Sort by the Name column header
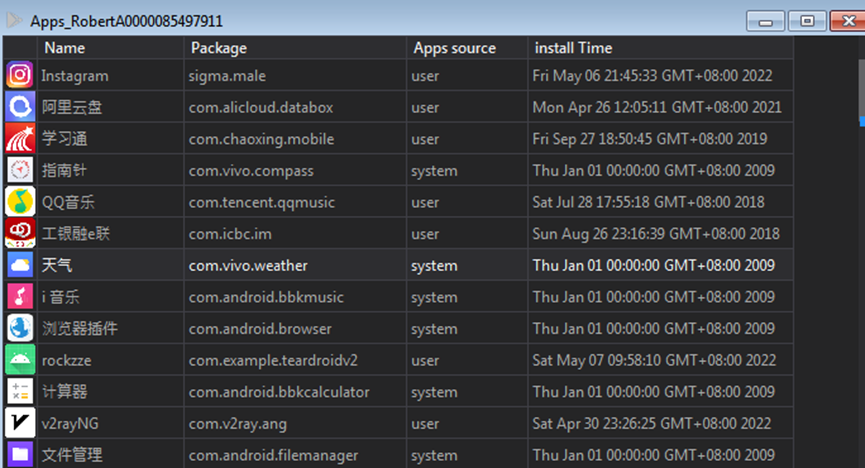 click(x=110, y=48)
